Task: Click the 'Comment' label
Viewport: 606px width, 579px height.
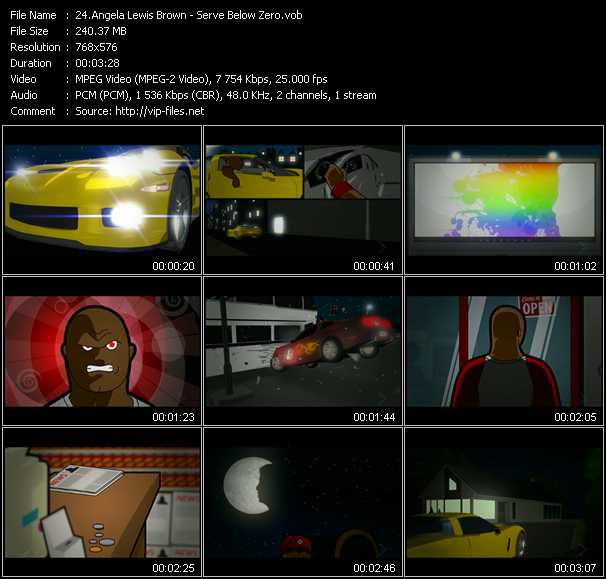Action: click(x=33, y=111)
